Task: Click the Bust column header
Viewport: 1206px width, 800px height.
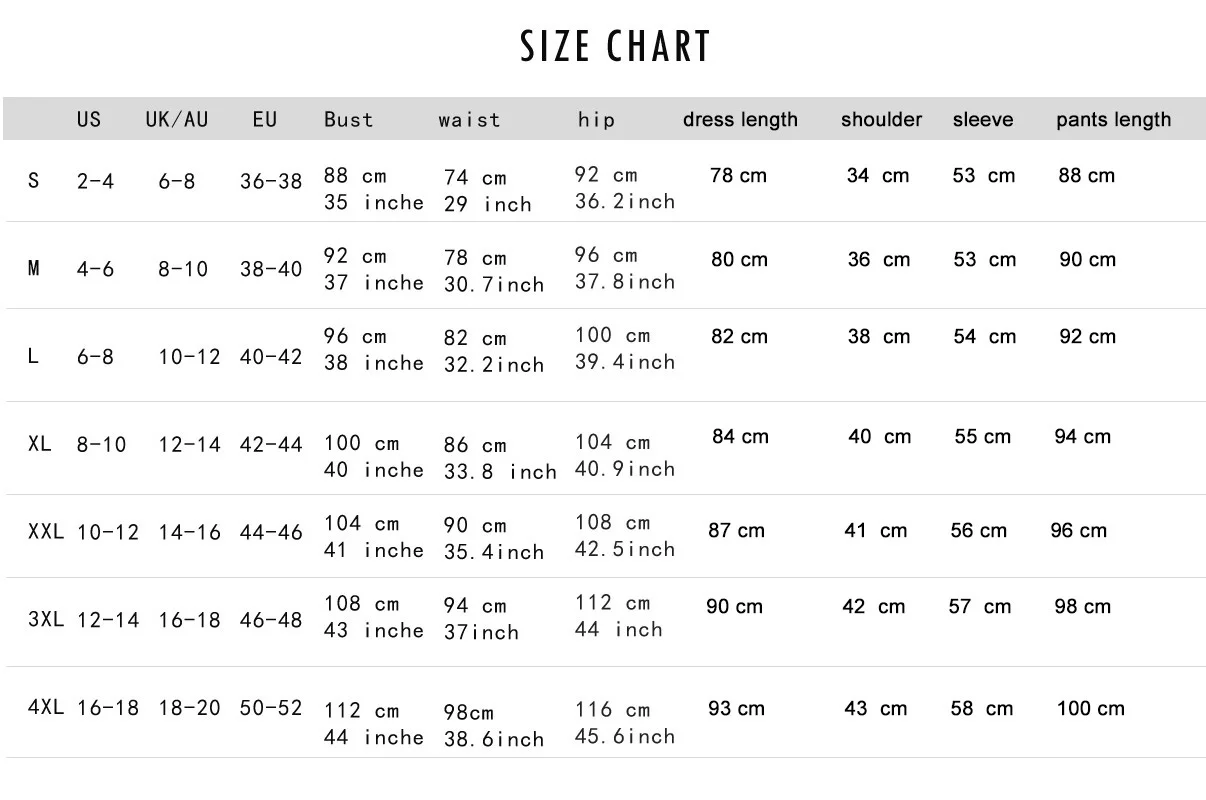Action: [348, 120]
